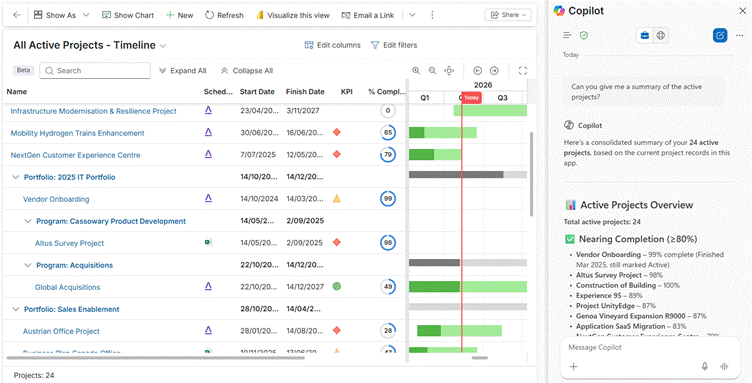Click the grid vertical scrollbar
Screen dimensions: 752x383
pyautogui.click(x=531, y=174)
